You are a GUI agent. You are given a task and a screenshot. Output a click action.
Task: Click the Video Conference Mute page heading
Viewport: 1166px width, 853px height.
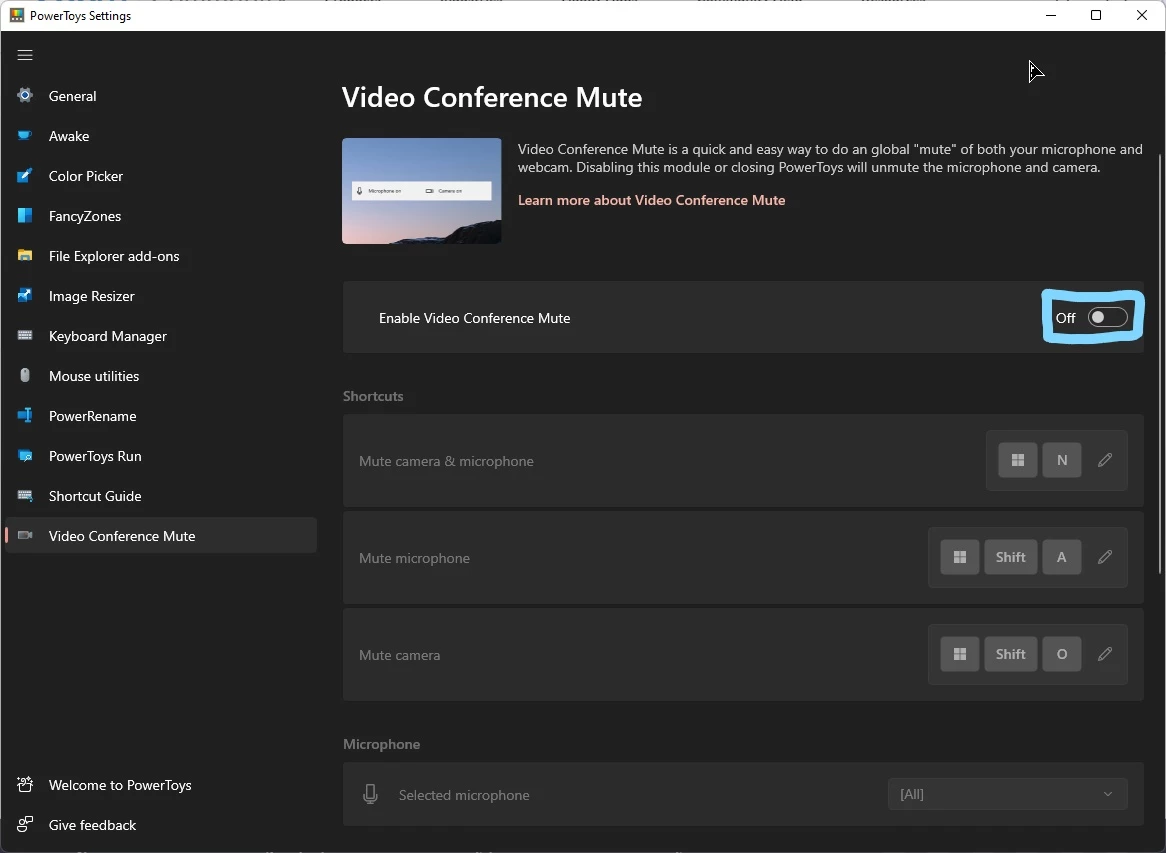pyautogui.click(x=492, y=97)
